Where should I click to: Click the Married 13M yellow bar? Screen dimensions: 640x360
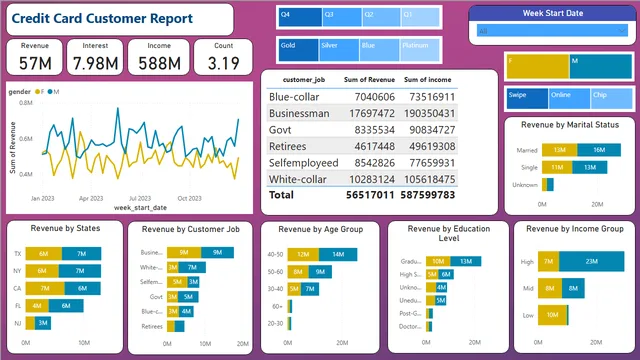560,150
